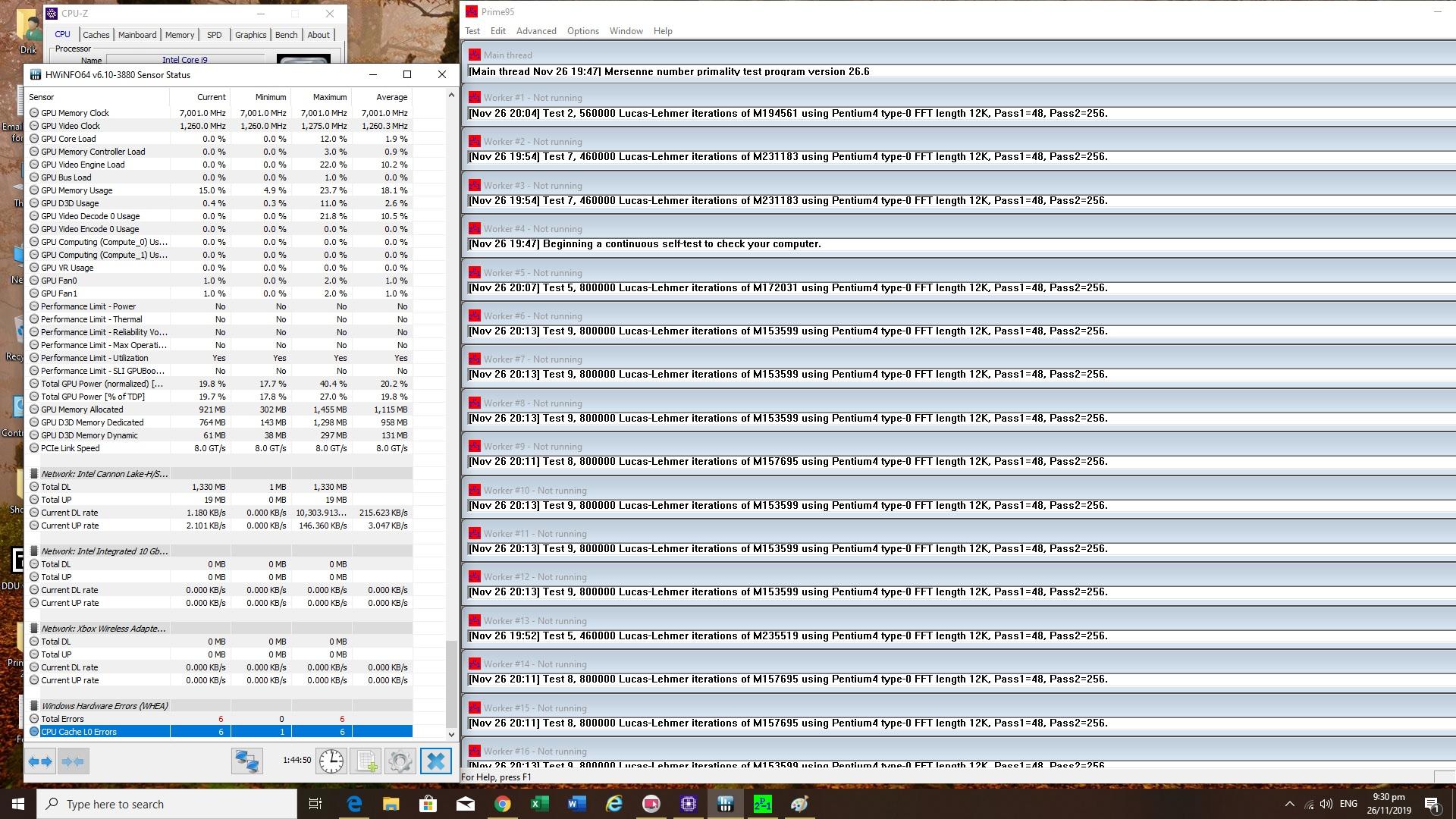Open File Explorer from the taskbar
This screenshot has width=1456, height=819.
point(391,804)
